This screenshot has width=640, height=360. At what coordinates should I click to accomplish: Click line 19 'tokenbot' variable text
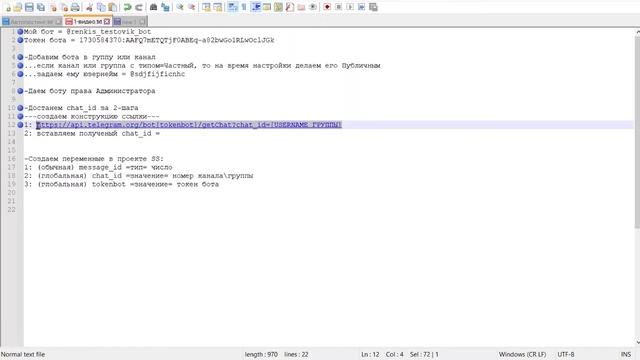pyautogui.click(x=109, y=184)
